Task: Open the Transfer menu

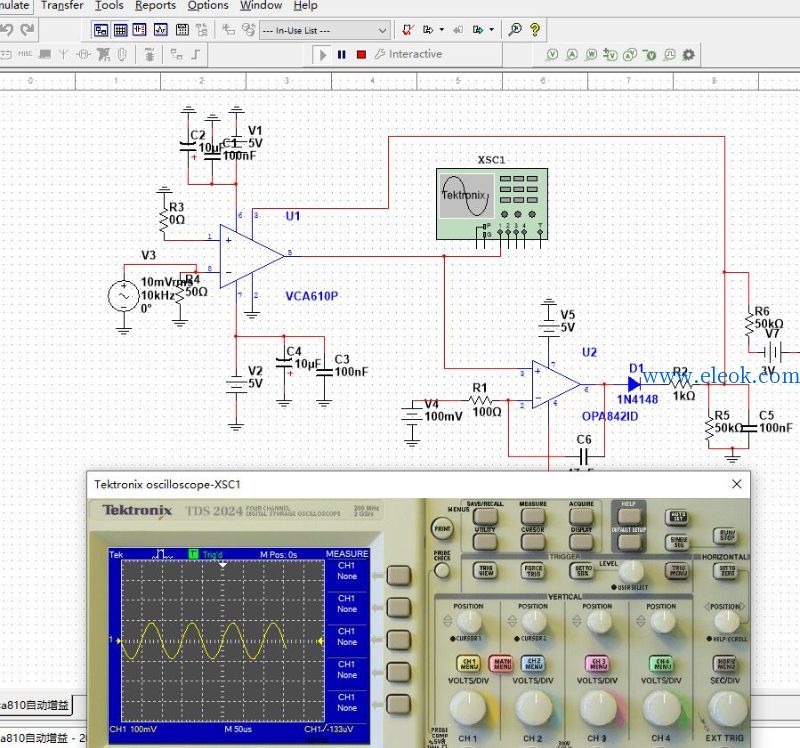Action: pos(62,6)
